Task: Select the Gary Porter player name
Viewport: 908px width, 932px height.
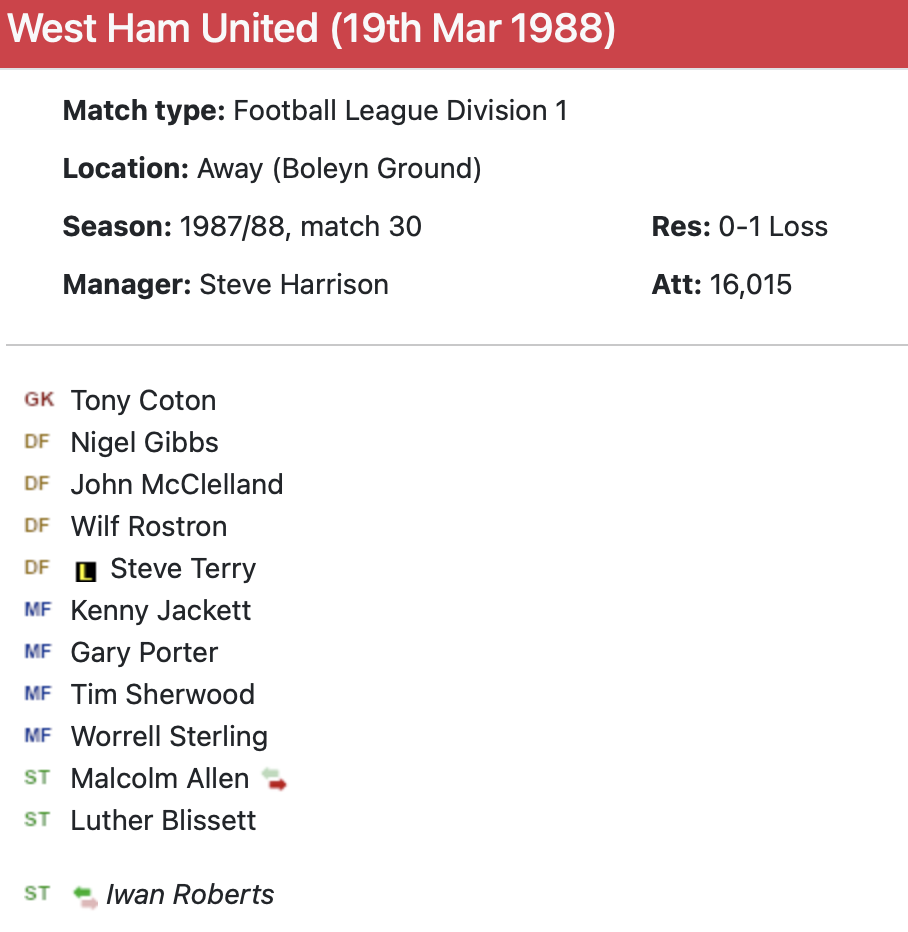Action: pyautogui.click(x=144, y=653)
